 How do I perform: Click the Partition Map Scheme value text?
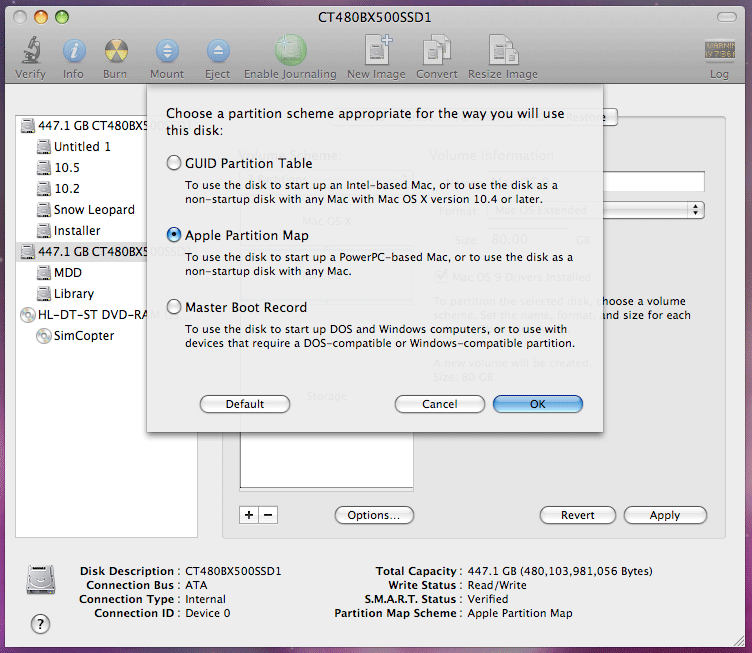[x=520, y=613]
